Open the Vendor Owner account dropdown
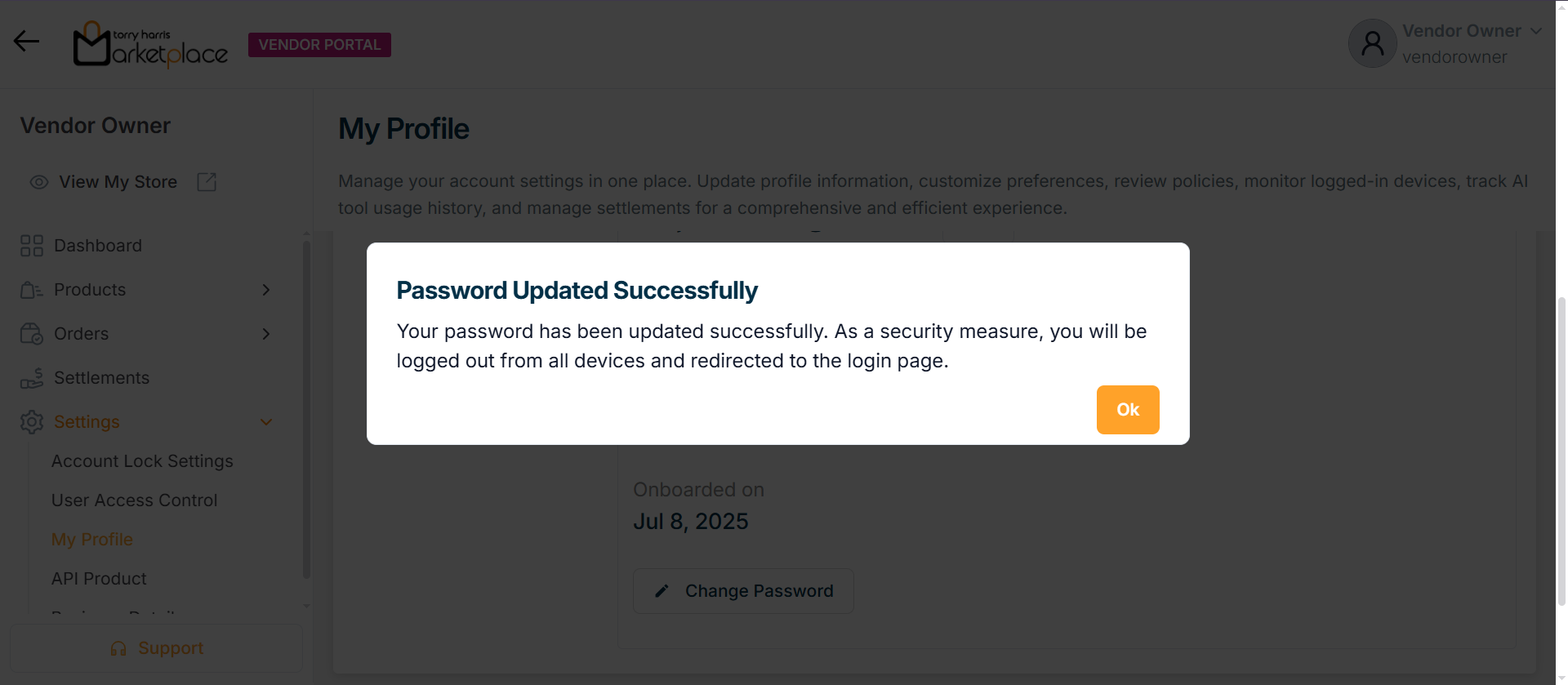Image resolution: width=1568 pixels, height=685 pixels. click(1535, 31)
